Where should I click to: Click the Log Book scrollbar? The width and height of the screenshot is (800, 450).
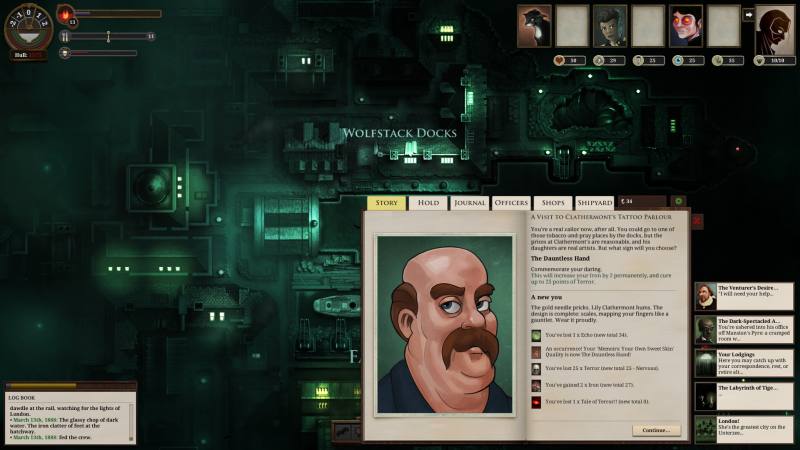[x=131, y=422]
